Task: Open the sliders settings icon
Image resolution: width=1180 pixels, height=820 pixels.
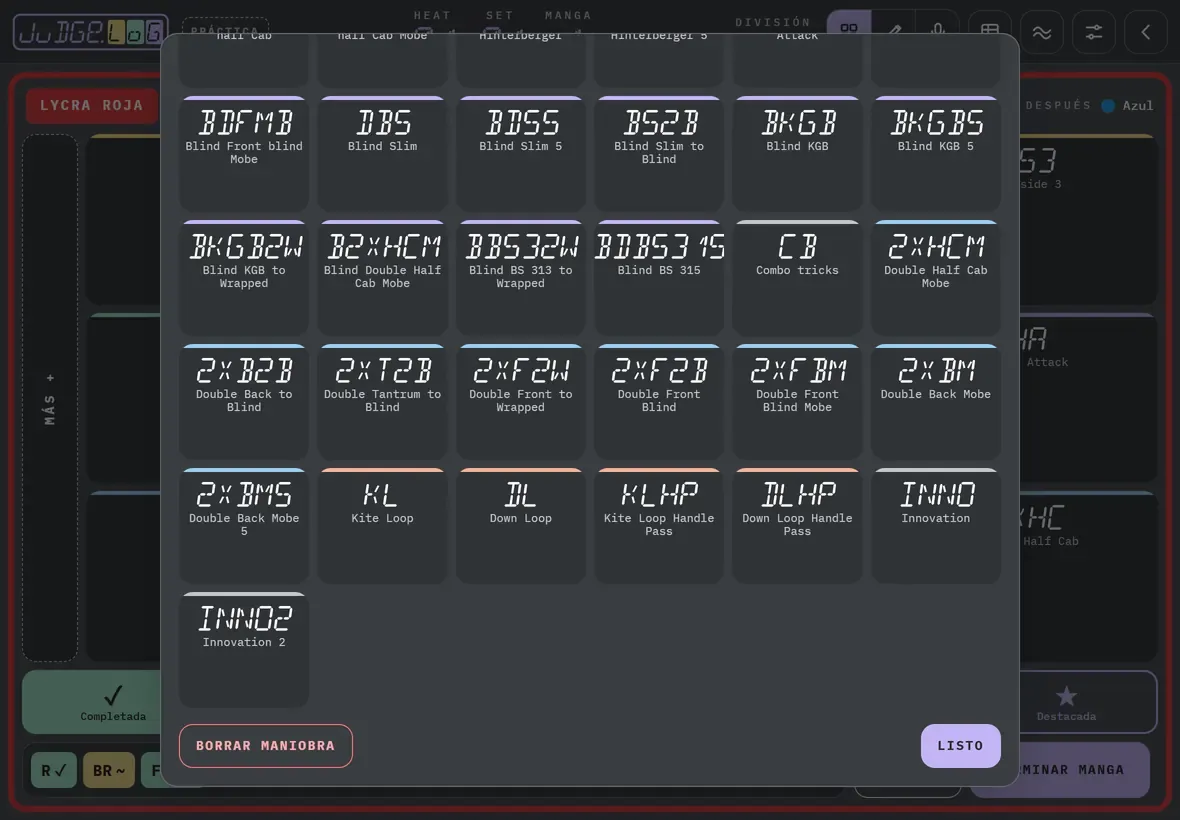Action: pyautogui.click(x=1093, y=32)
